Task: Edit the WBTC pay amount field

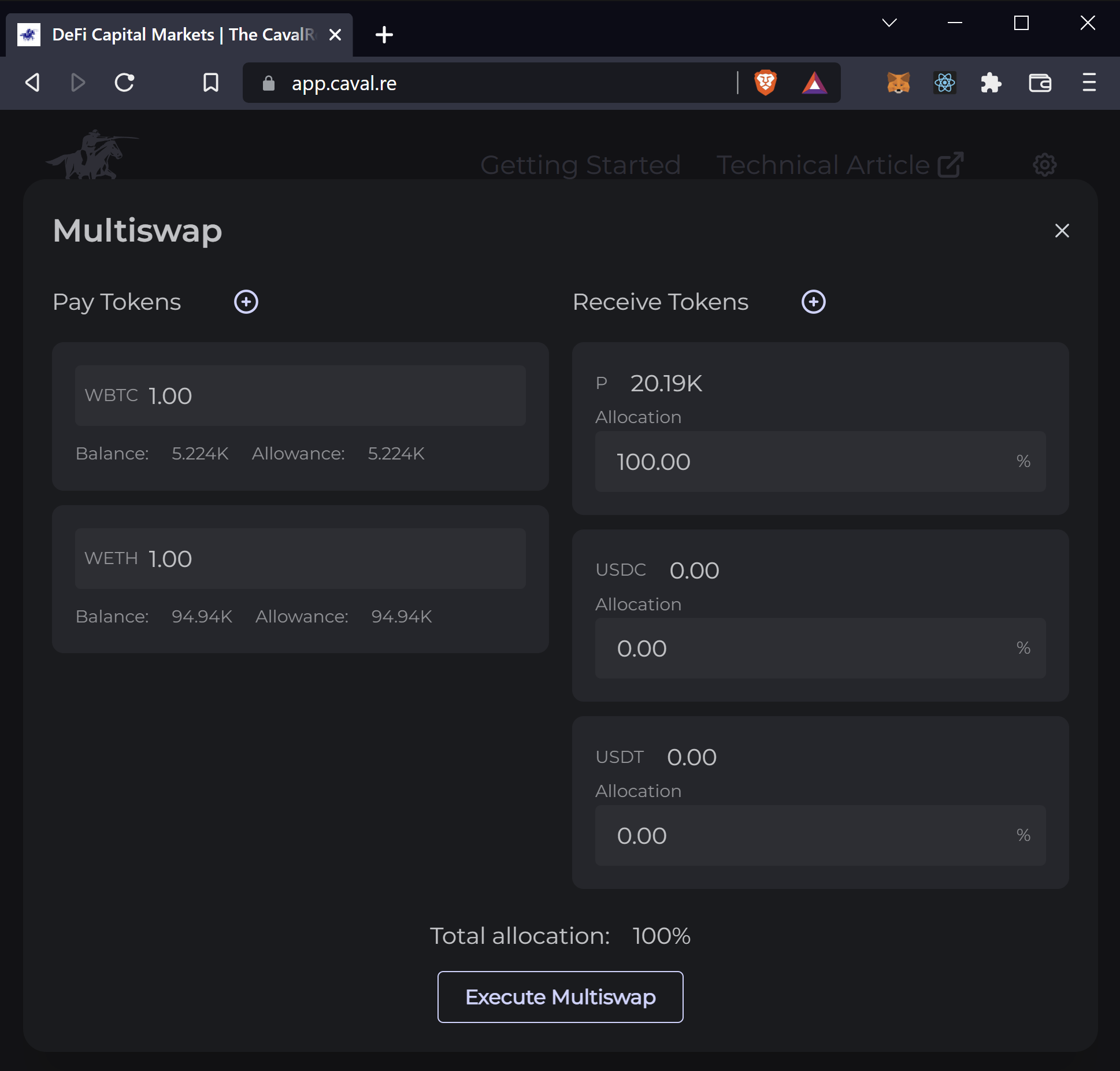Action: (x=301, y=396)
